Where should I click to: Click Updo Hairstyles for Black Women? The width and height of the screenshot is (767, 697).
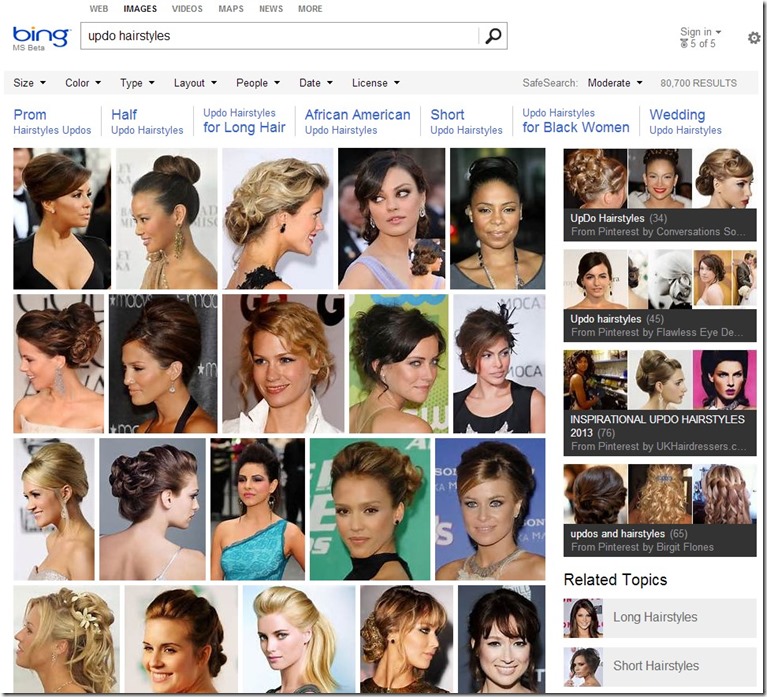click(x=576, y=121)
